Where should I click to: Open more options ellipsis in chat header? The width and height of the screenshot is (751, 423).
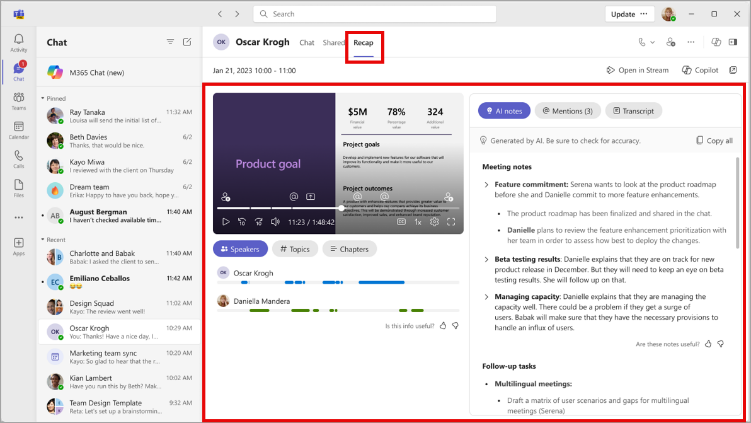(x=691, y=42)
